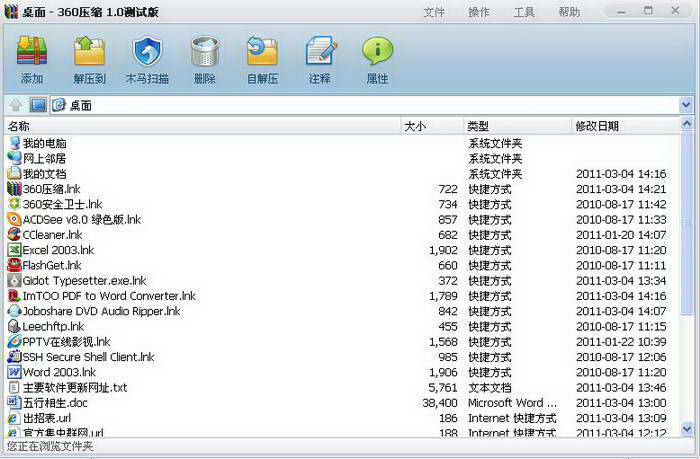This screenshot has height=459, width=700.
Task: Select file 出招表.url
Action: coord(47,418)
